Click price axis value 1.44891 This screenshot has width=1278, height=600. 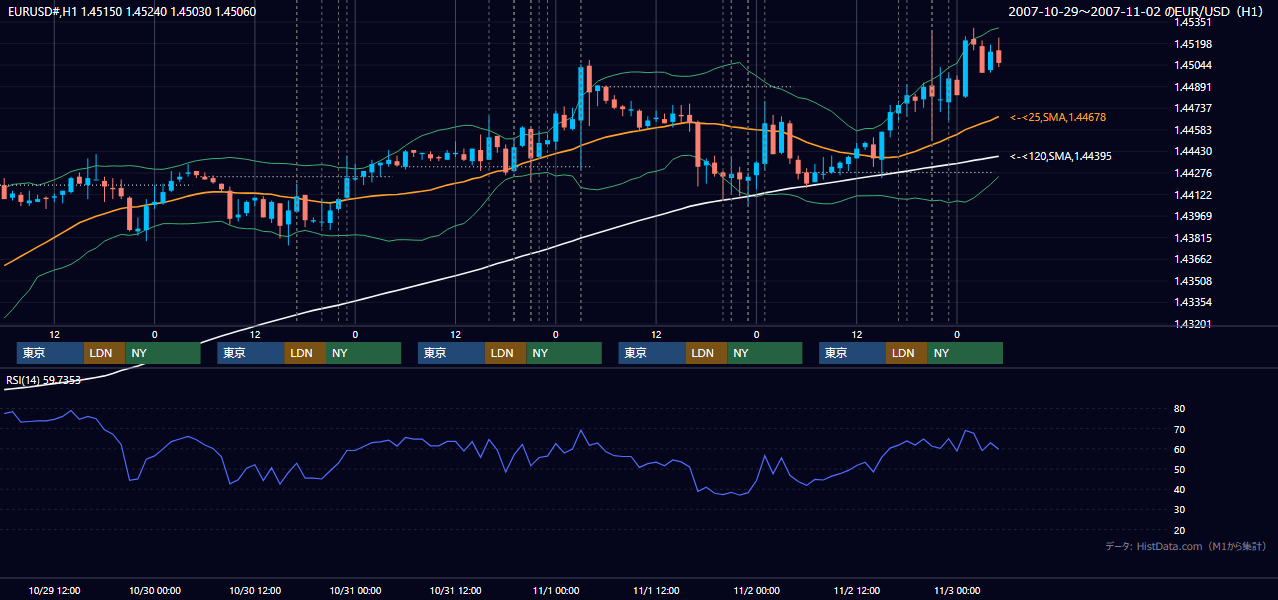pyautogui.click(x=1192, y=87)
